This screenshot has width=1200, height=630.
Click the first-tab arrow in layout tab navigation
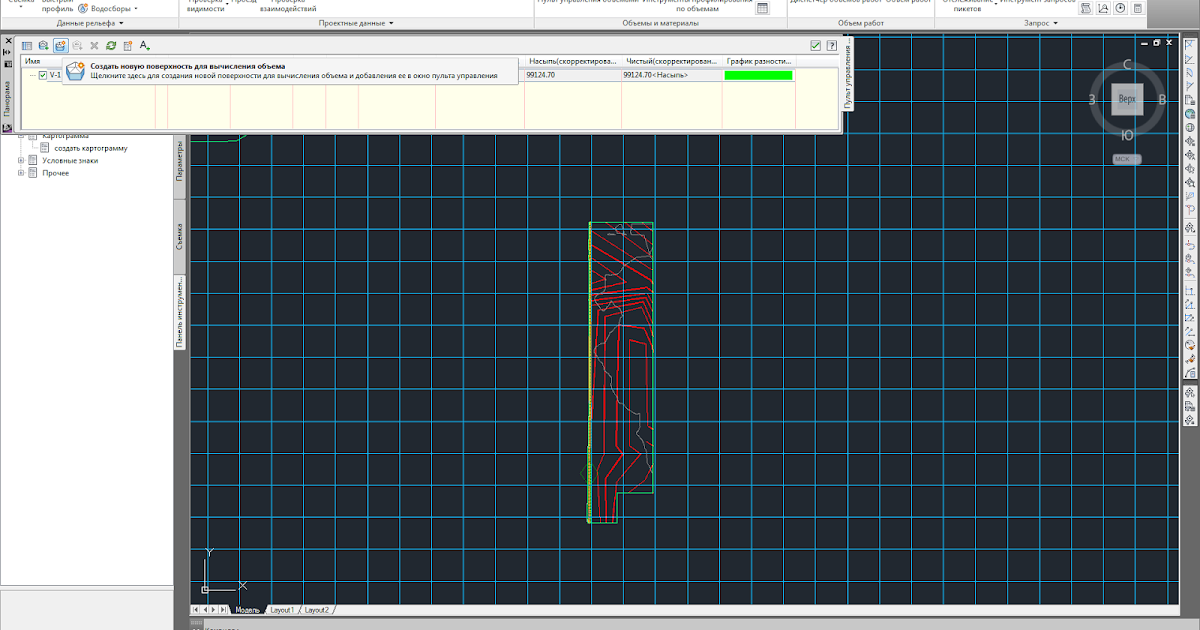point(194,609)
